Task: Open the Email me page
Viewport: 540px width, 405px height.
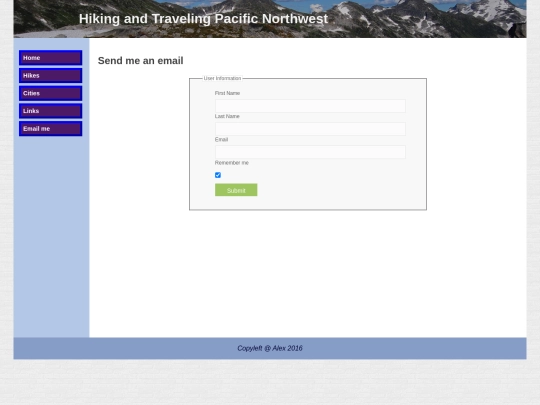Action: [51, 128]
